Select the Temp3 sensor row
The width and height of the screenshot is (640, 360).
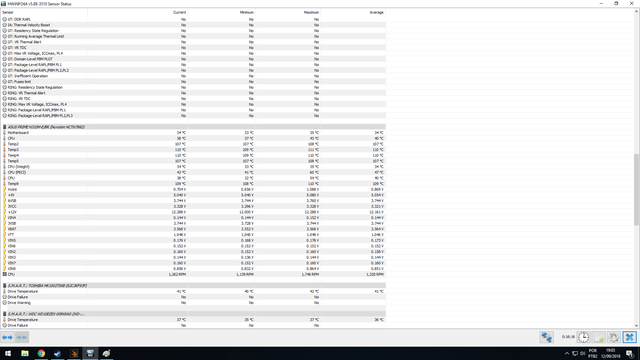point(193,150)
